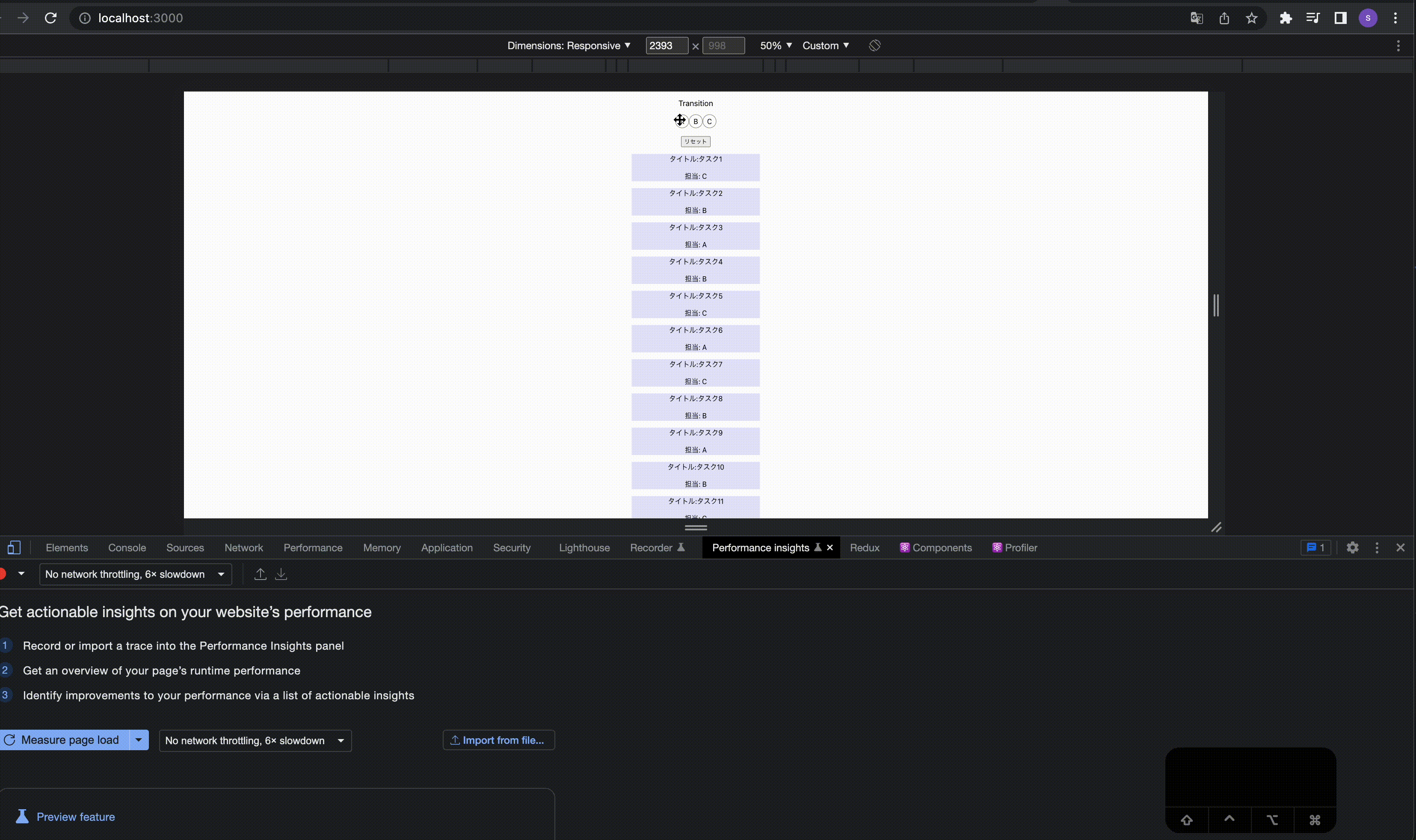The width and height of the screenshot is (1416, 840).
Task: Switch to the Lighthouse tab
Action: click(584, 547)
